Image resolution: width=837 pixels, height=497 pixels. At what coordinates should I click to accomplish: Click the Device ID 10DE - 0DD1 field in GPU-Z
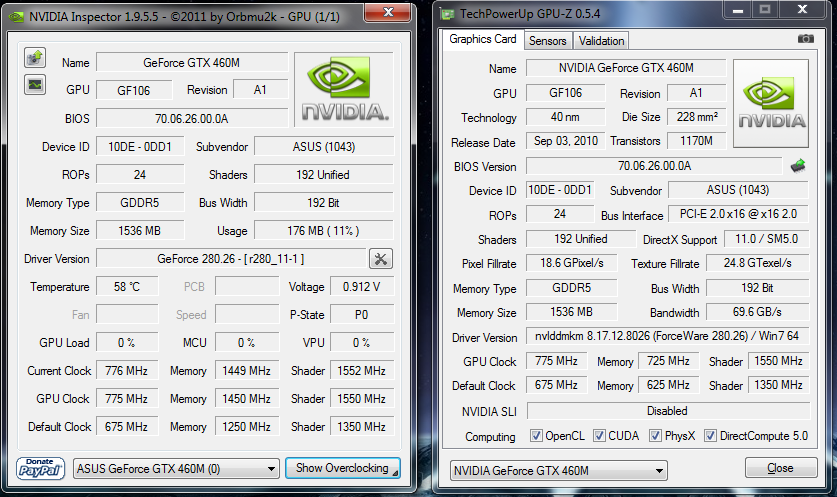tap(560, 190)
